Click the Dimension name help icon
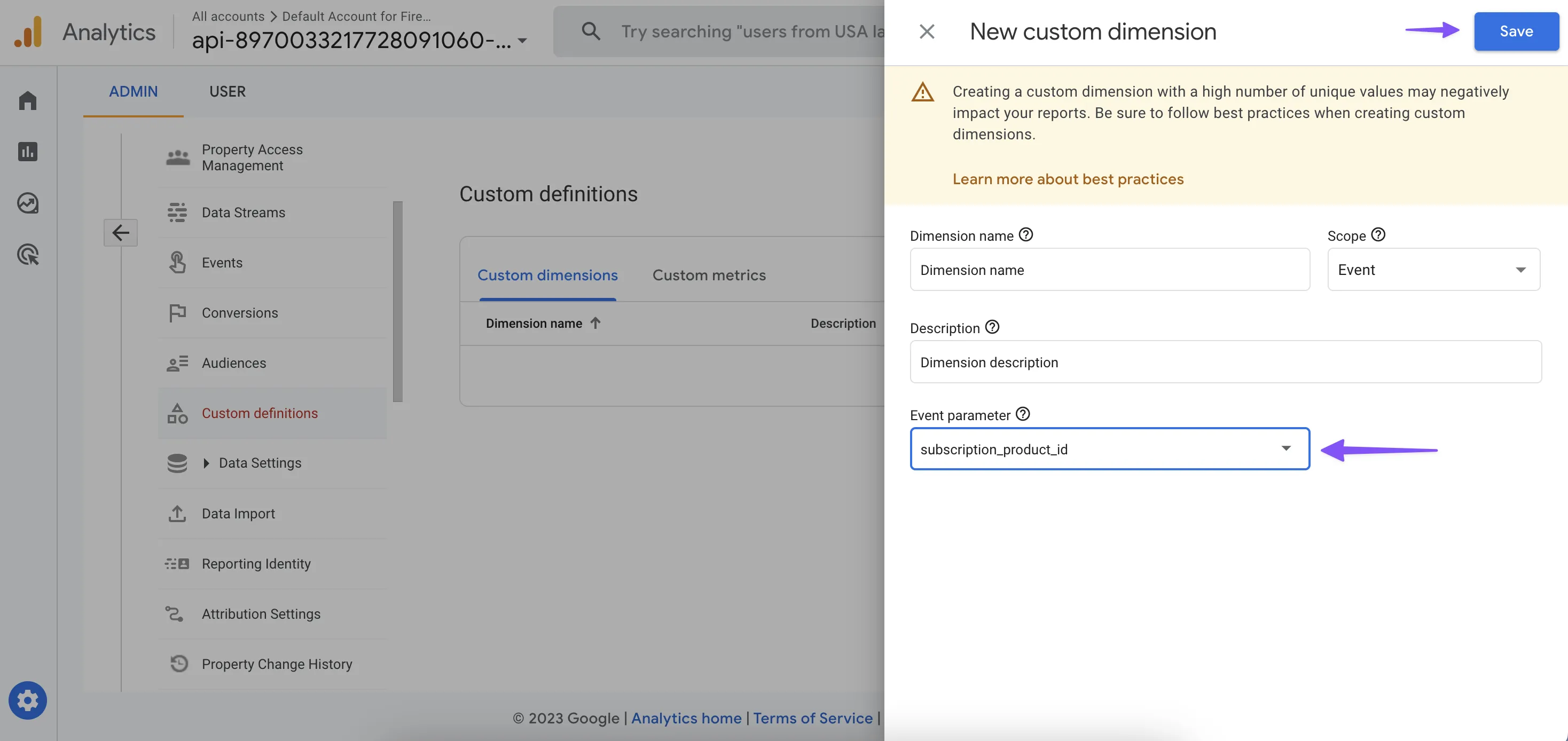 1025,235
